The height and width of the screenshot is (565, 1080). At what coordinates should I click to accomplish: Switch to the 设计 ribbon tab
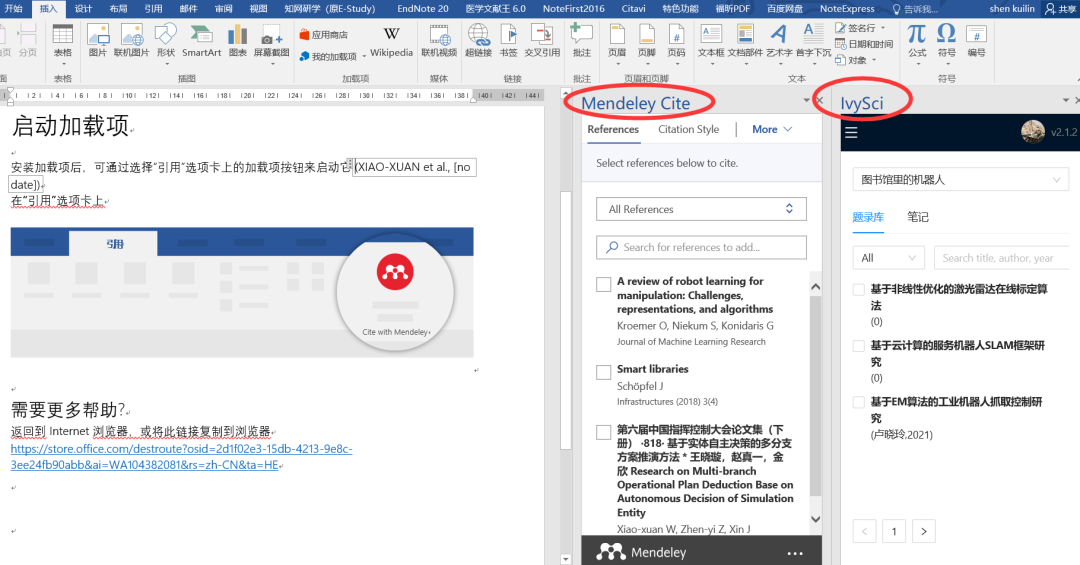[83, 8]
